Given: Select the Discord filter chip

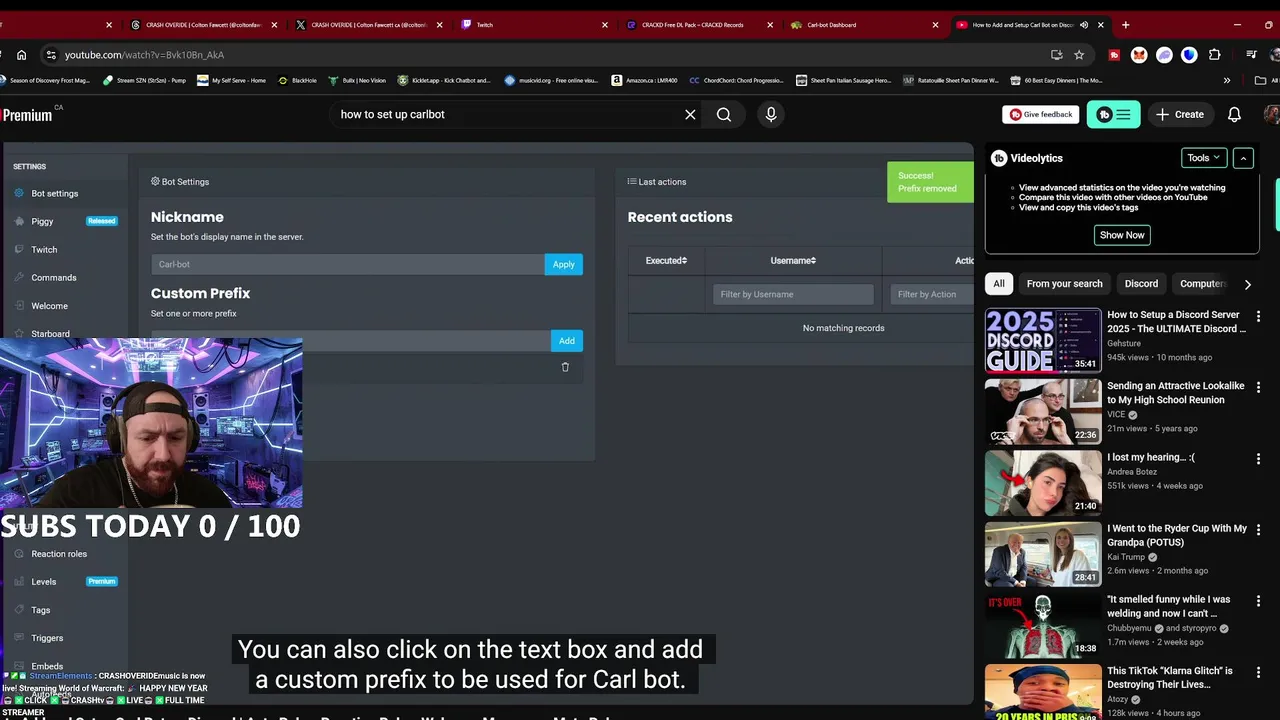Looking at the screenshot, I should click(x=1141, y=284).
